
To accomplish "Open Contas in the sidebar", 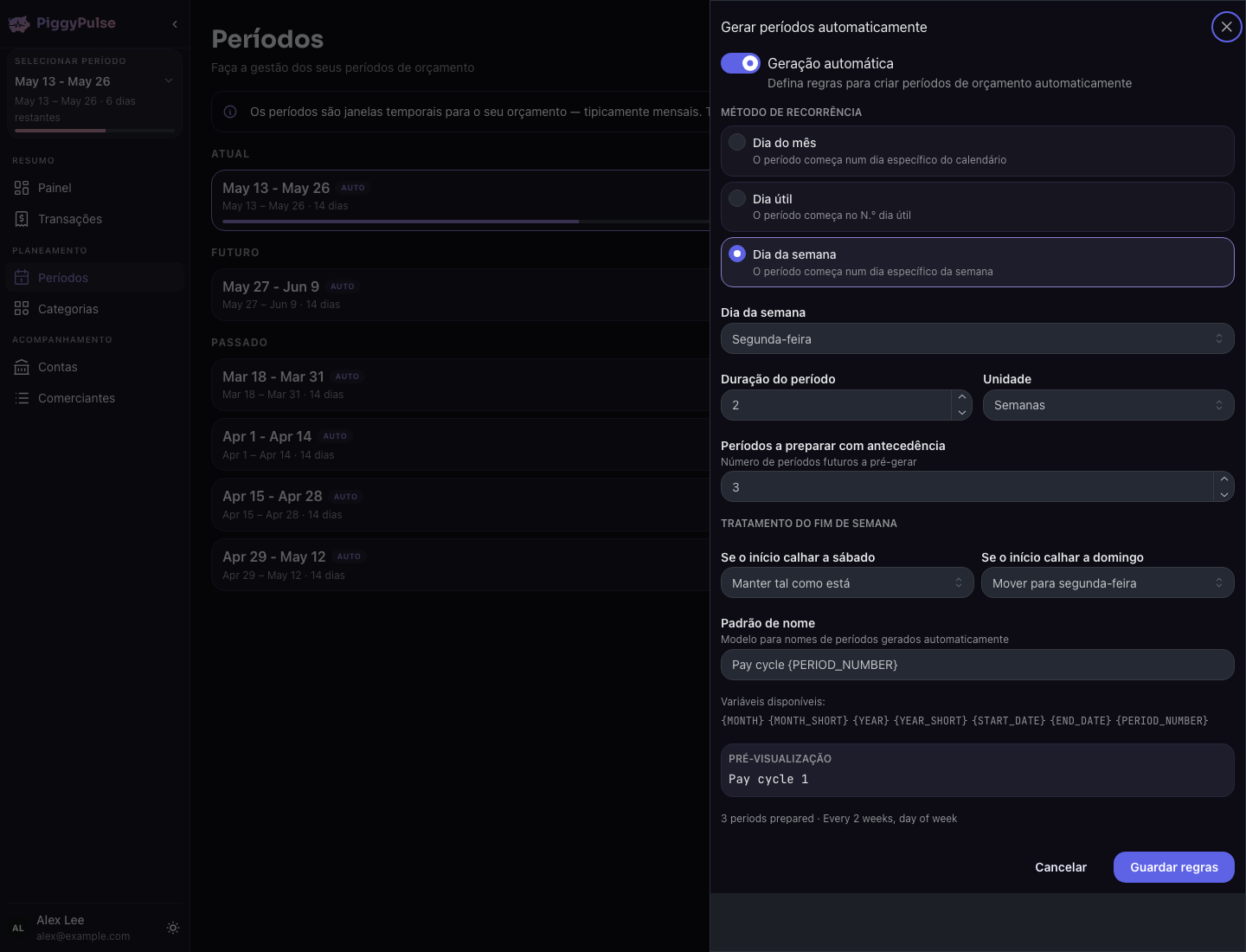I will click(x=94, y=367).
